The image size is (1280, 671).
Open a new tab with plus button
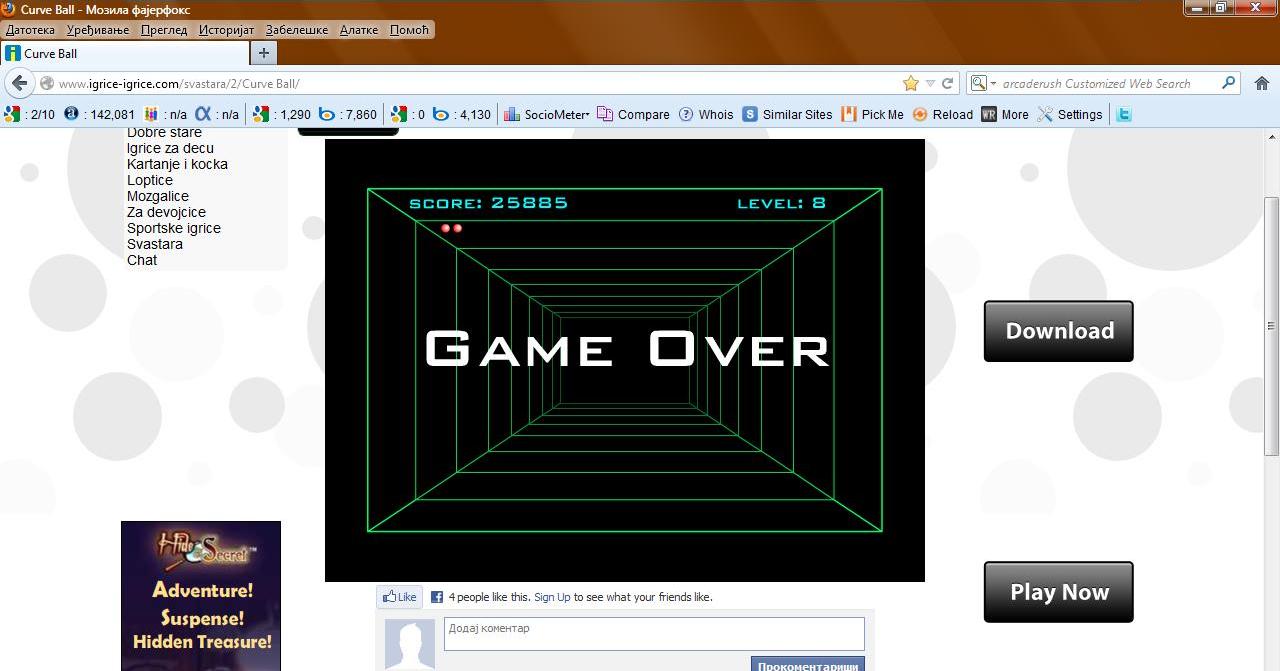[x=264, y=53]
